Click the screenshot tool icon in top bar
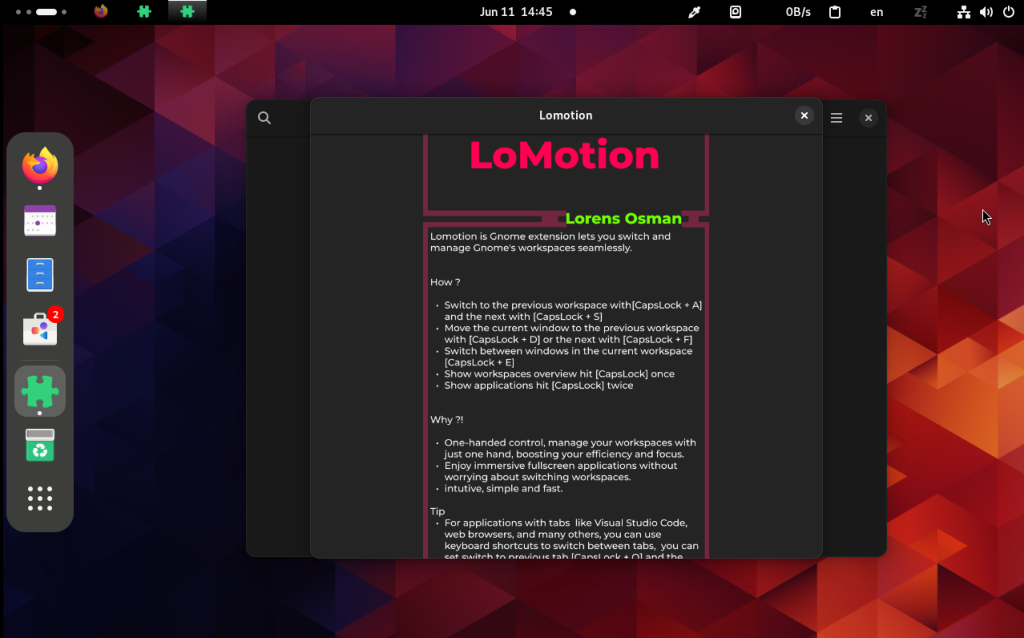 tap(735, 12)
